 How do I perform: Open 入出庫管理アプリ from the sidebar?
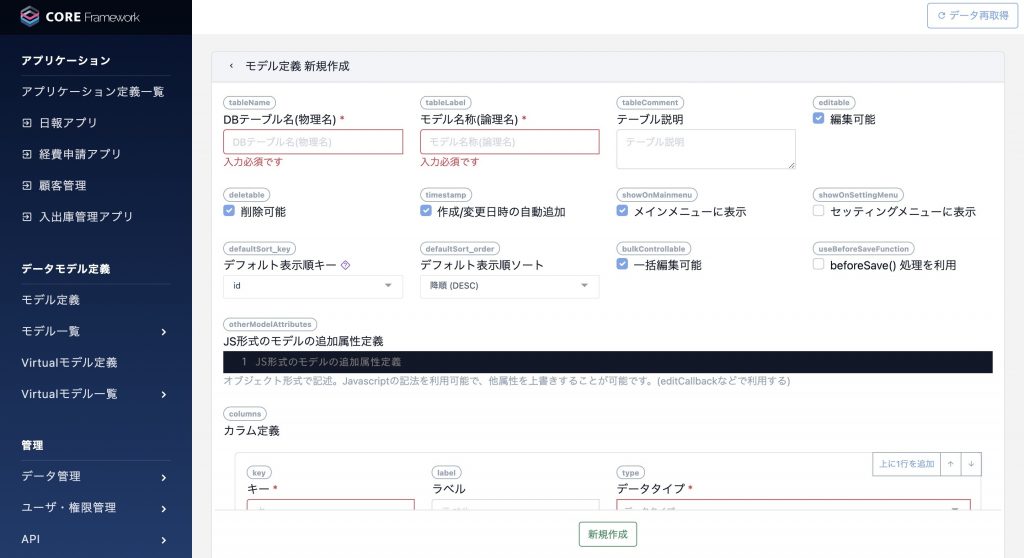(86, 216)
